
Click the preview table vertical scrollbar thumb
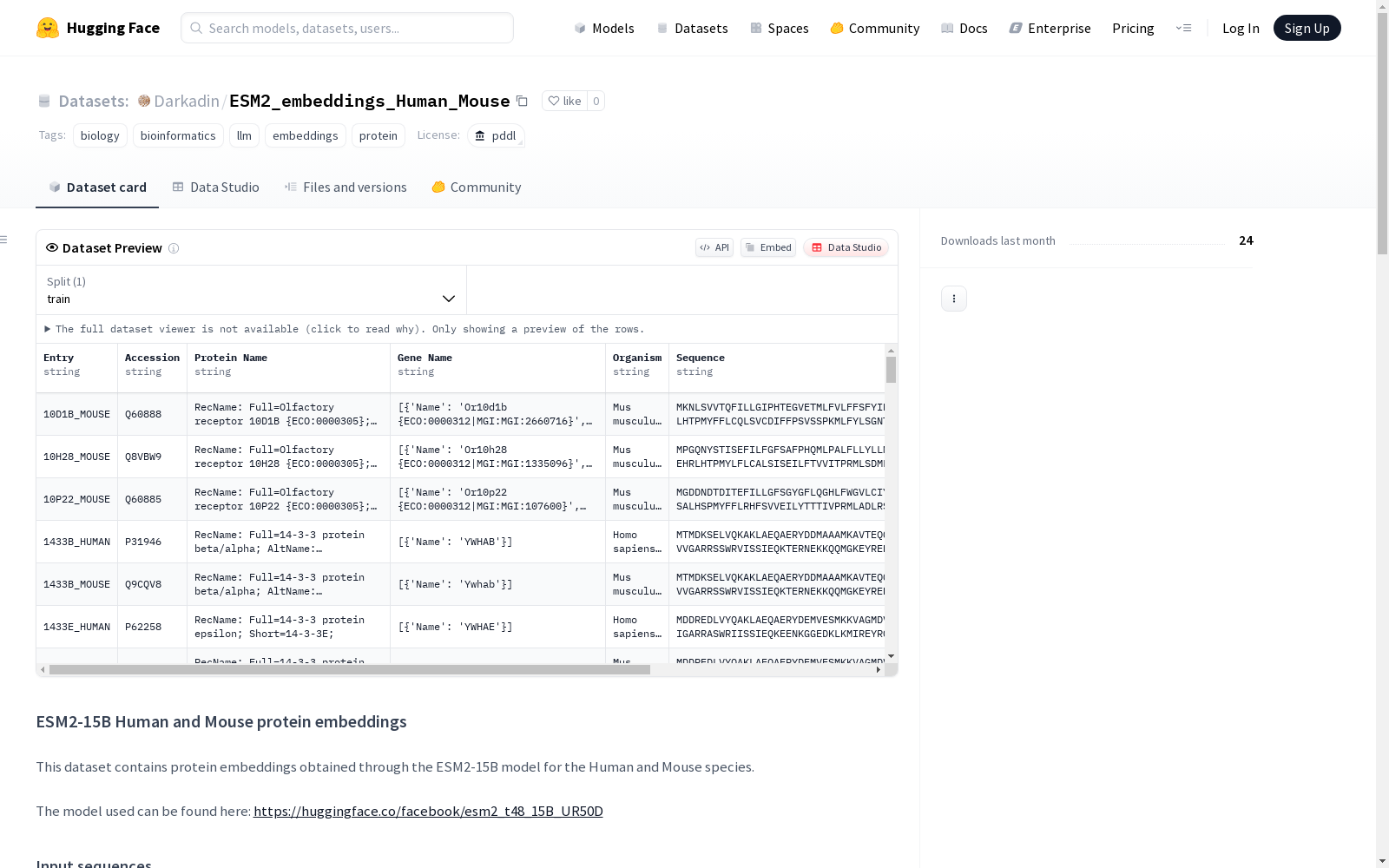[x=891, y=370]
